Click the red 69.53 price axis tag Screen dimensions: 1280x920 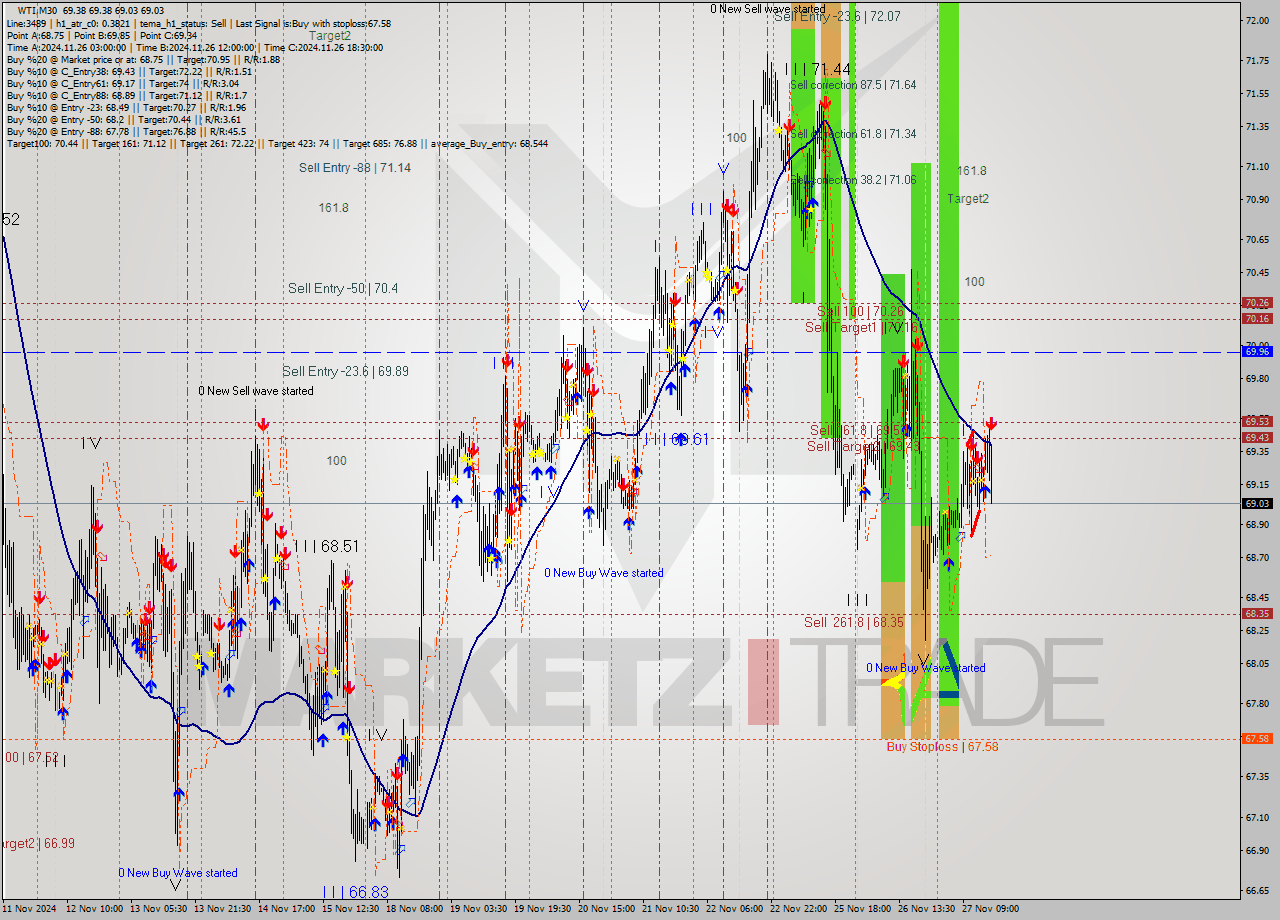[1257, 421]
